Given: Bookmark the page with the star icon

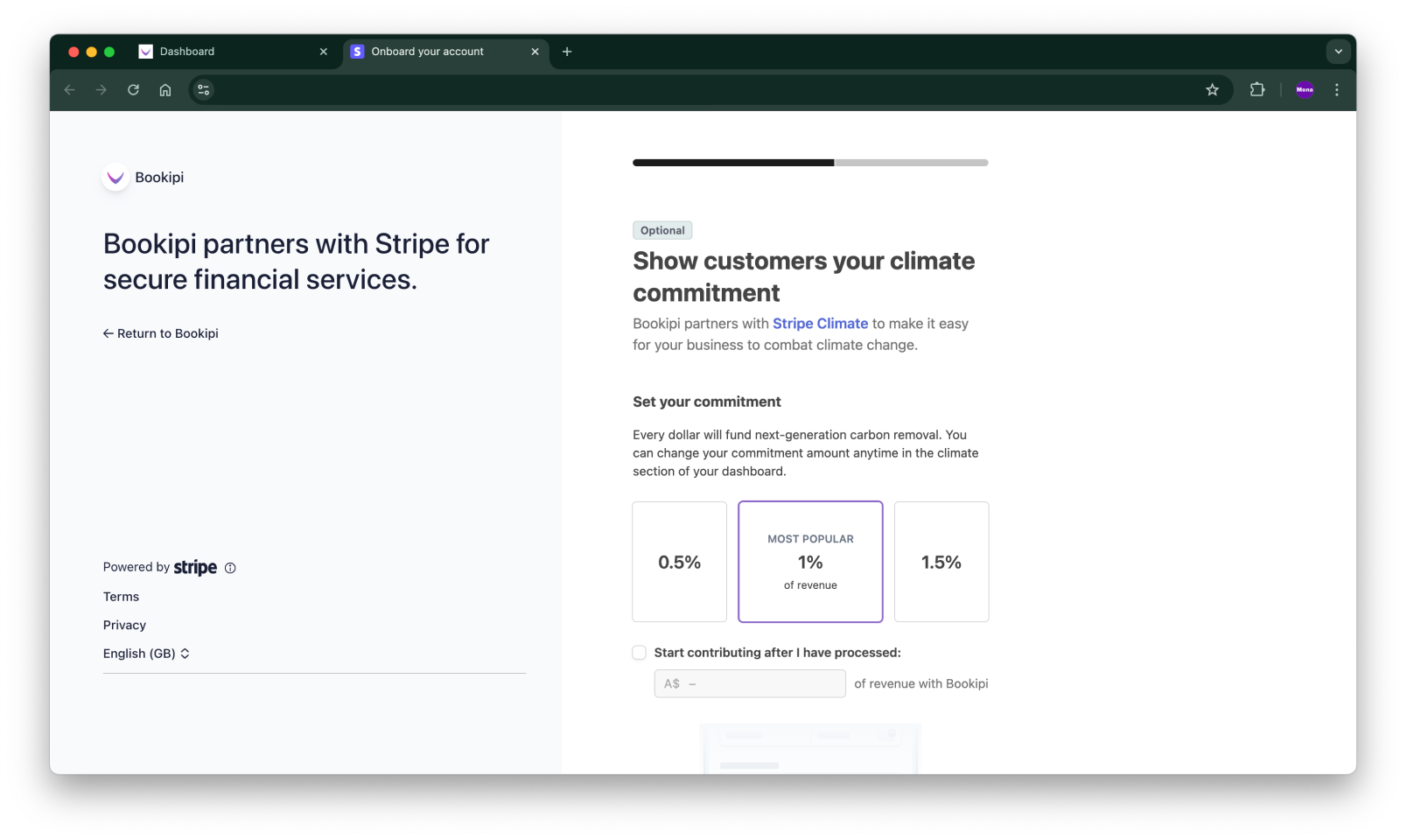Looking at the screenshot, I should pos(1212,89).
